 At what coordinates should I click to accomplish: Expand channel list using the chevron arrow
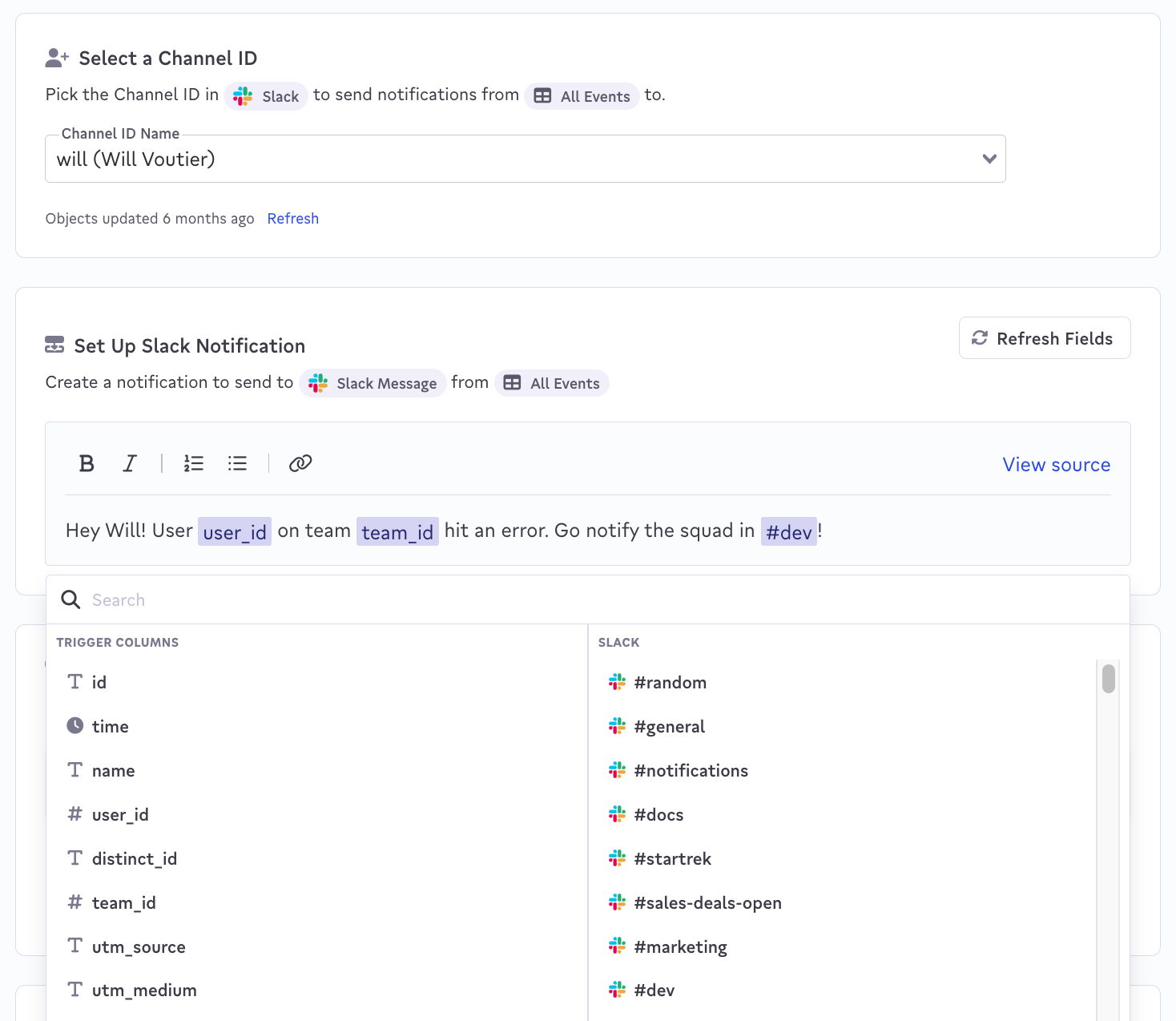(x=989, y=159)
